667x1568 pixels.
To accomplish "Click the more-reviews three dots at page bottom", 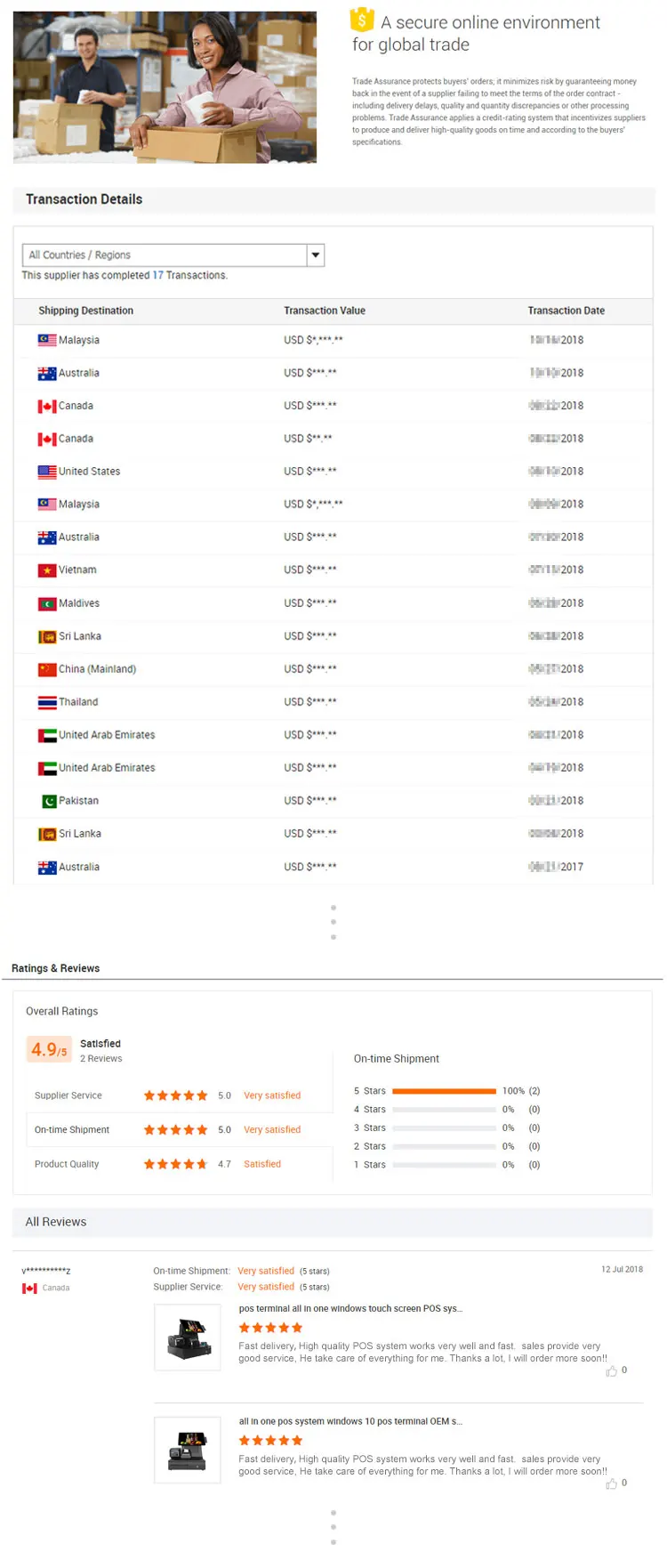I will coord(333,1527).
